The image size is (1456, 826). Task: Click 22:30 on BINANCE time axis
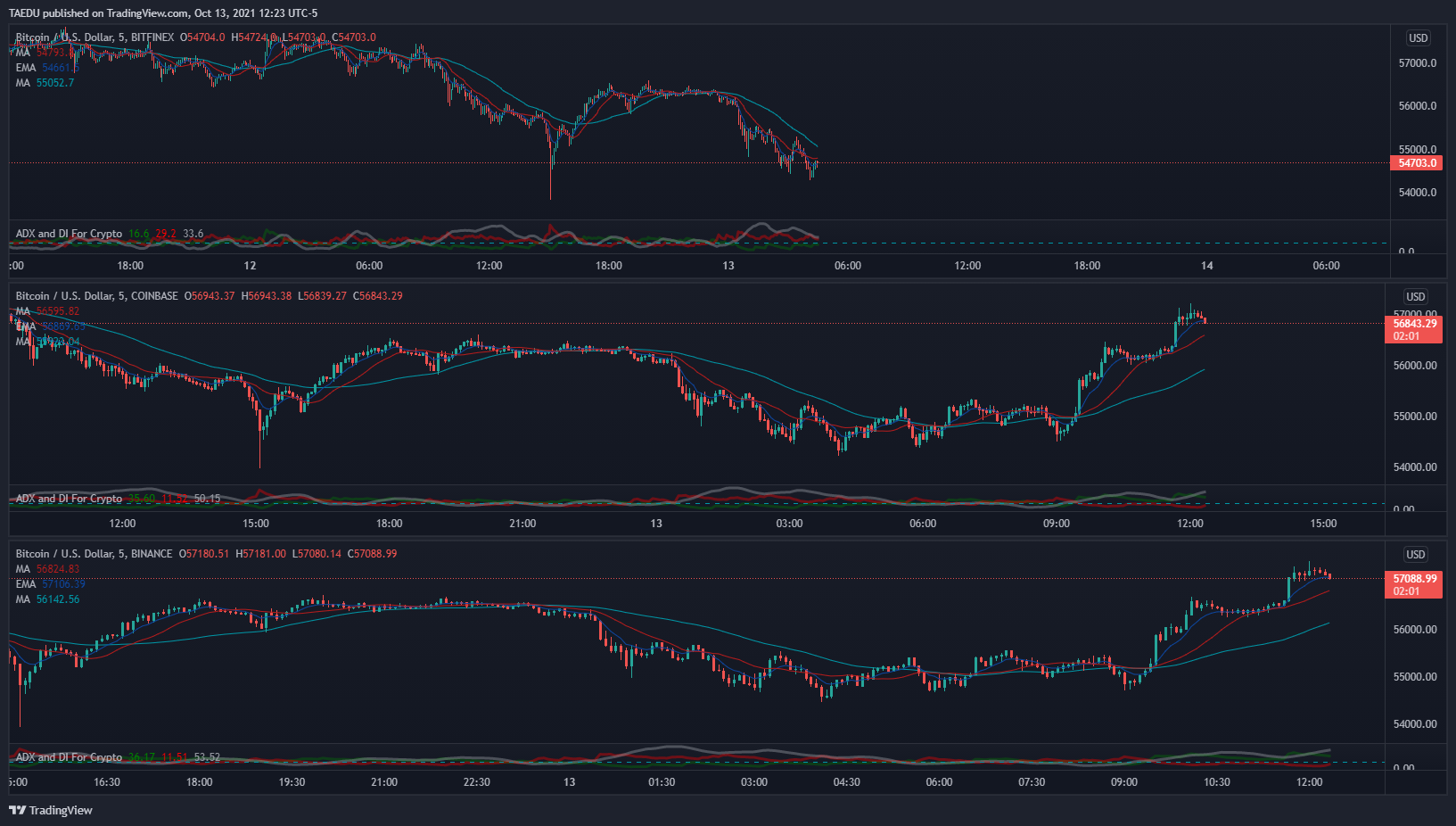477,782
